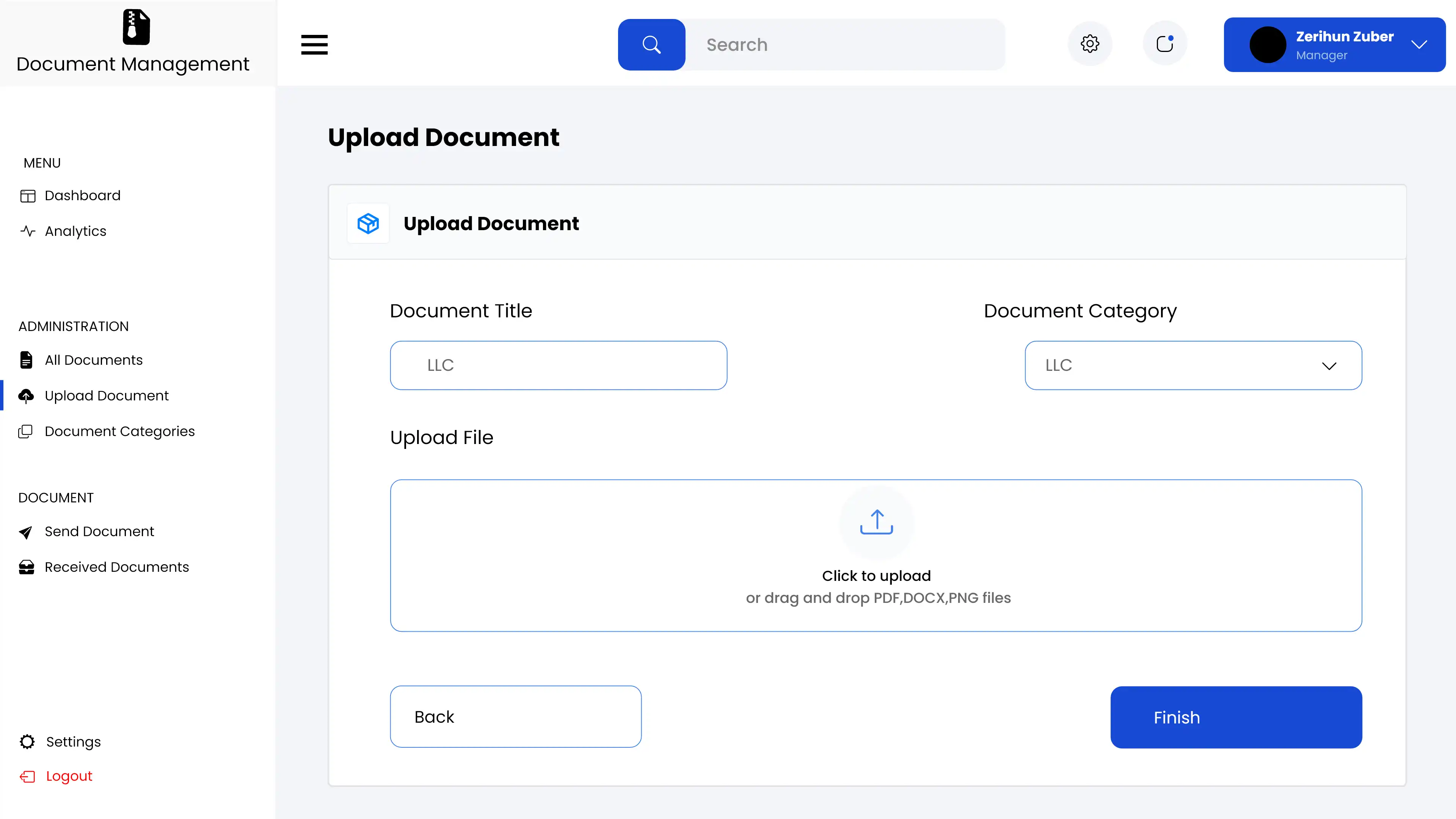
Task: Click the upload arrow icon in drop zone
Action: [876, 522]
